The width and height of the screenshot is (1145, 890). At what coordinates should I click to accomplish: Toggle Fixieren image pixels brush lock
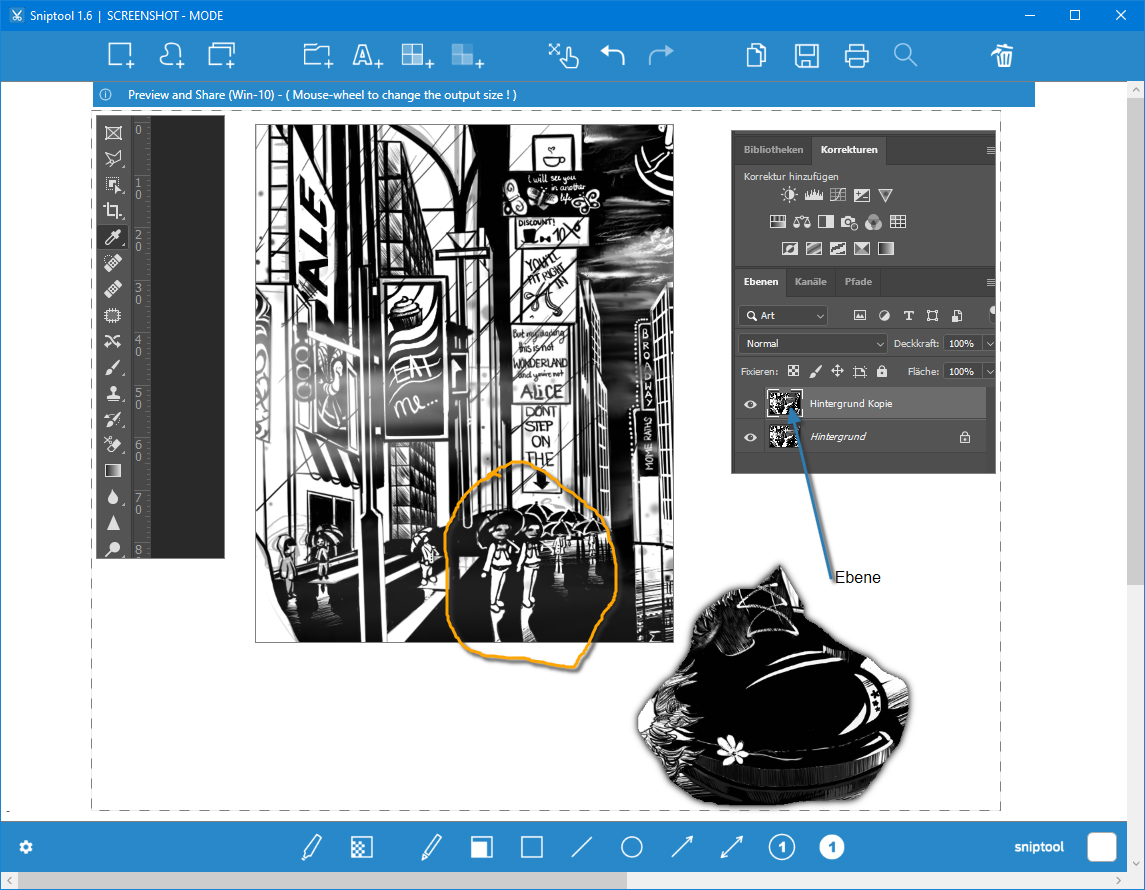click(x=815, y=372)
